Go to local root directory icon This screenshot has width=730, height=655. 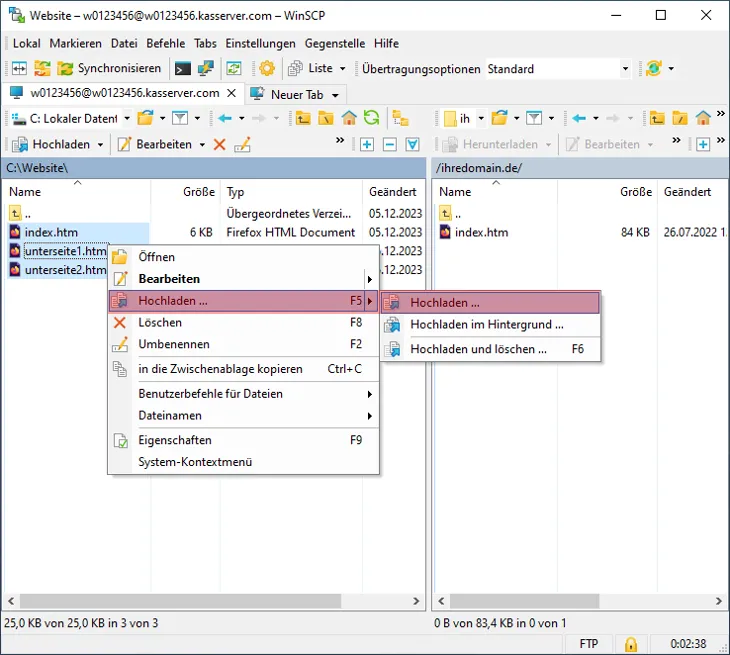(x=326, y=118)
